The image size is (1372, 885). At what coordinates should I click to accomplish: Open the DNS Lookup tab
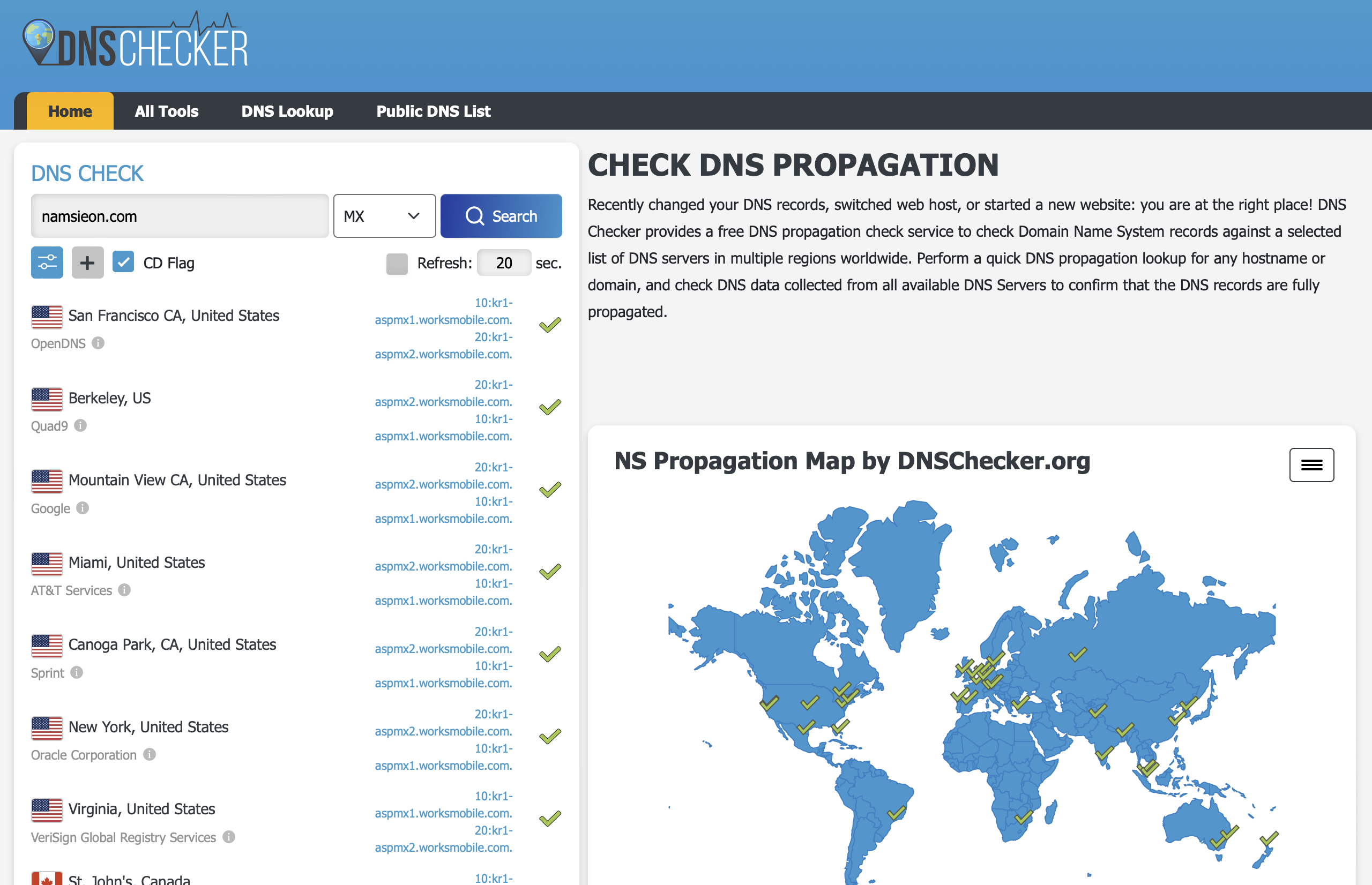pyautogui.click(x=287, y=111)
